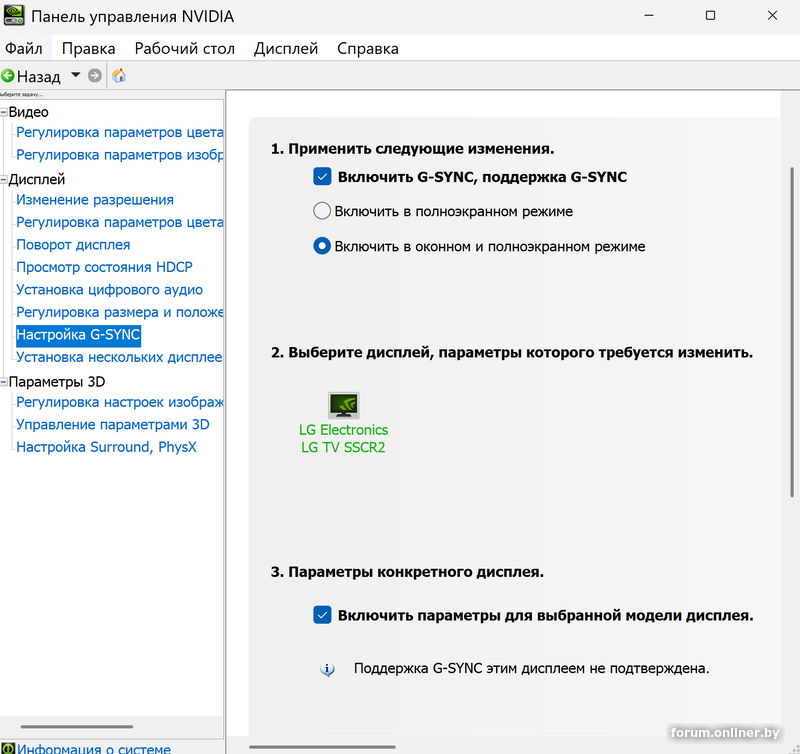Open Управление параметрами 3D link
The height and width of the screenshot is (754, 800).
point(113,424)
